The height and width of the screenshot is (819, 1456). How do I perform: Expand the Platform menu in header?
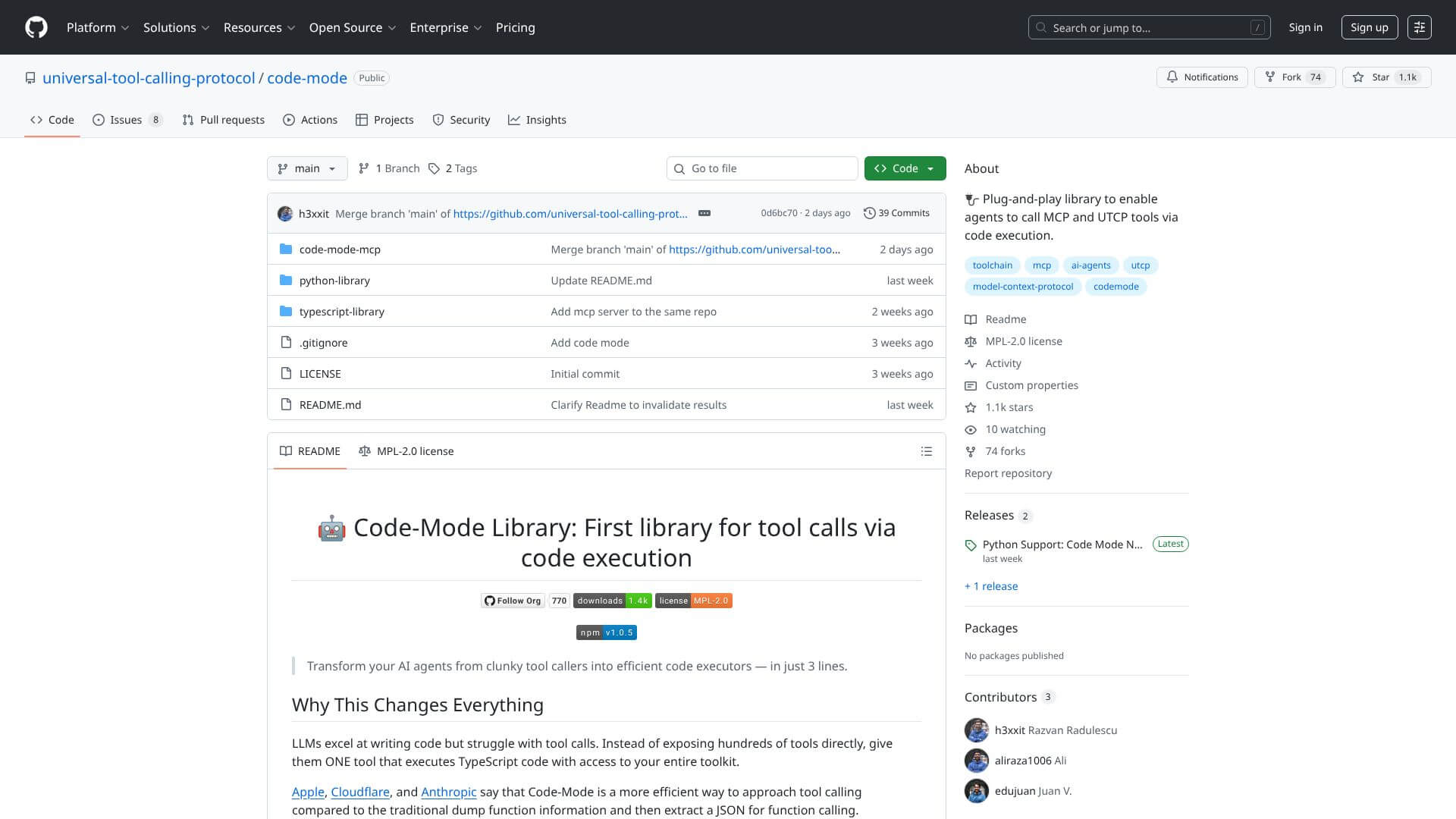click(98, 27)
